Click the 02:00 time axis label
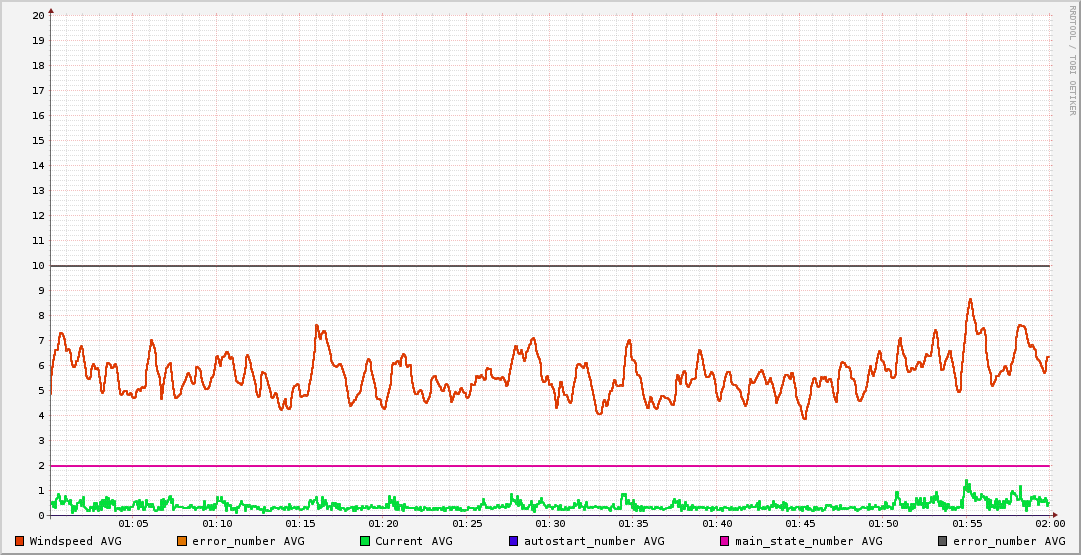 tap(1050, 524)
